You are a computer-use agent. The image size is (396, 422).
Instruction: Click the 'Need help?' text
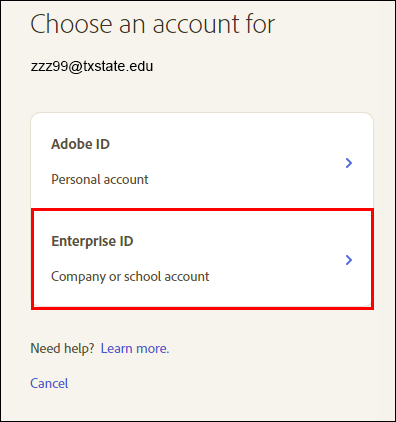coord(63,348)
